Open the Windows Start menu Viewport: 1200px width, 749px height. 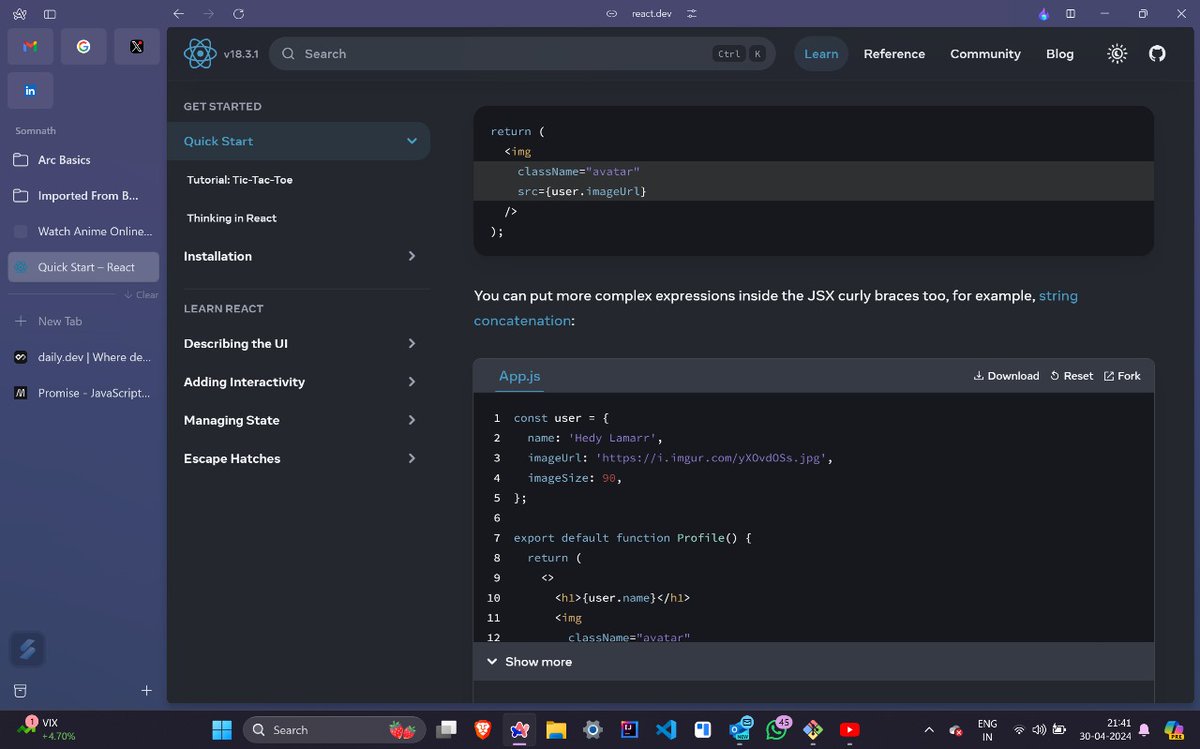click(x=221, y=730)
